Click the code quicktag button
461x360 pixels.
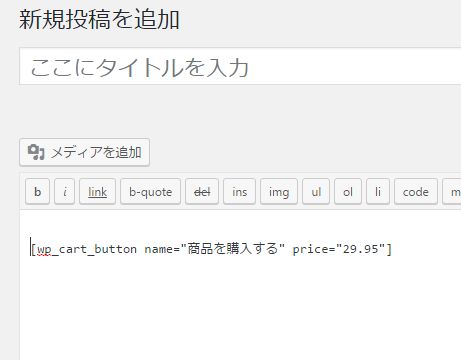416,191
